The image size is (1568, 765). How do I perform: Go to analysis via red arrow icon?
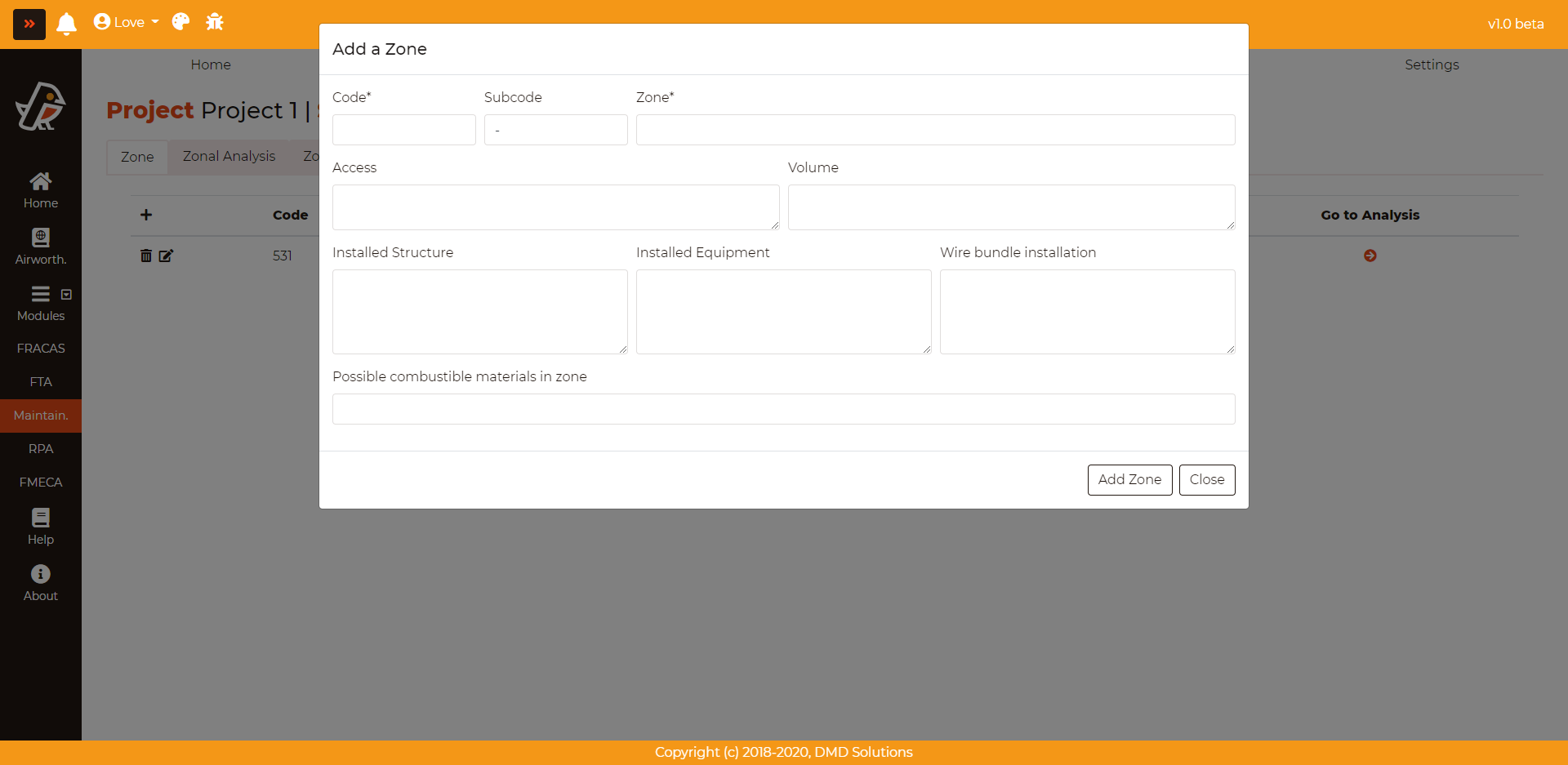click(x=1370, y=256)
